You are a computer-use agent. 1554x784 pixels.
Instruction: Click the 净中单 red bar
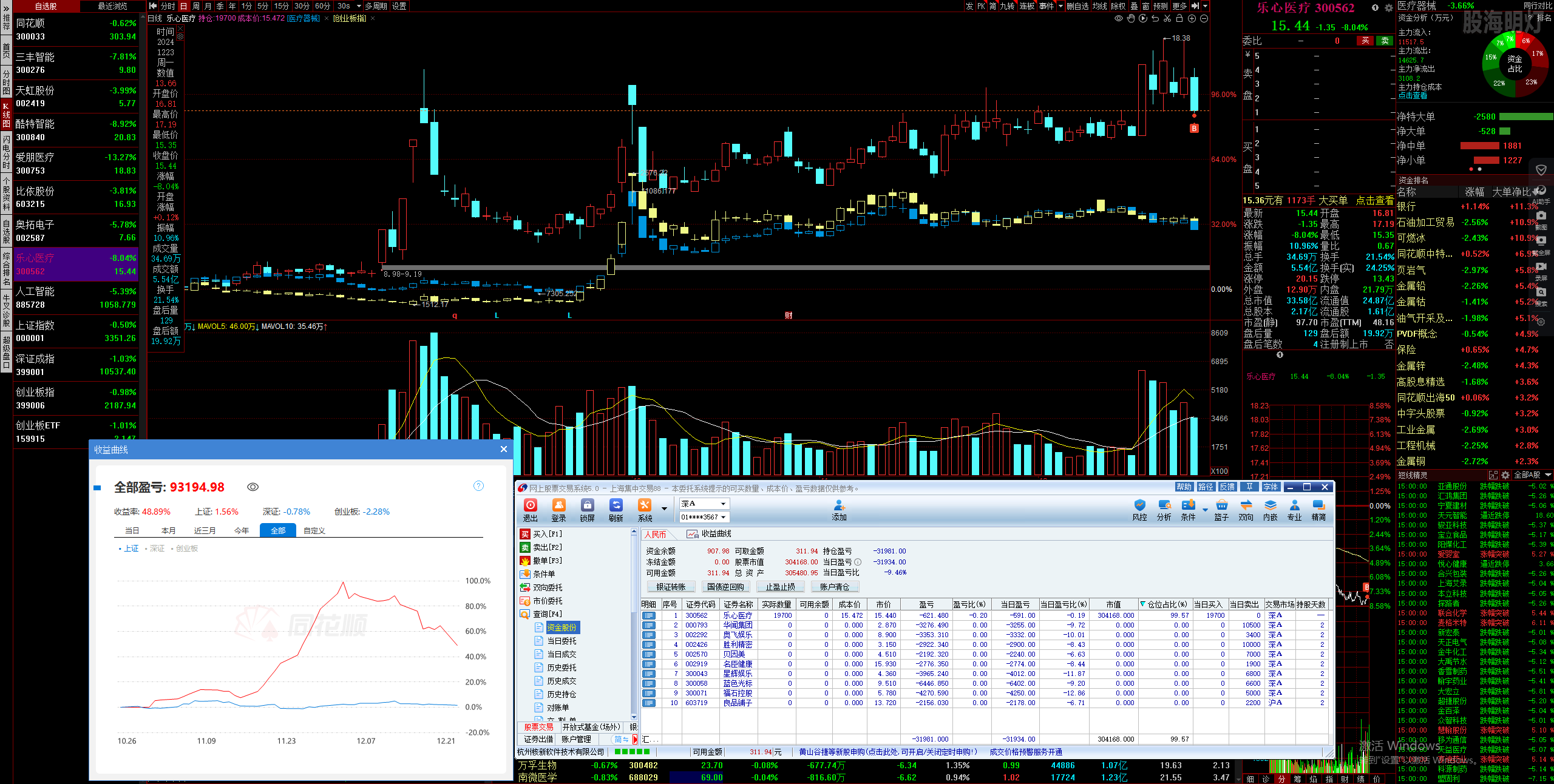point(1479,146)
